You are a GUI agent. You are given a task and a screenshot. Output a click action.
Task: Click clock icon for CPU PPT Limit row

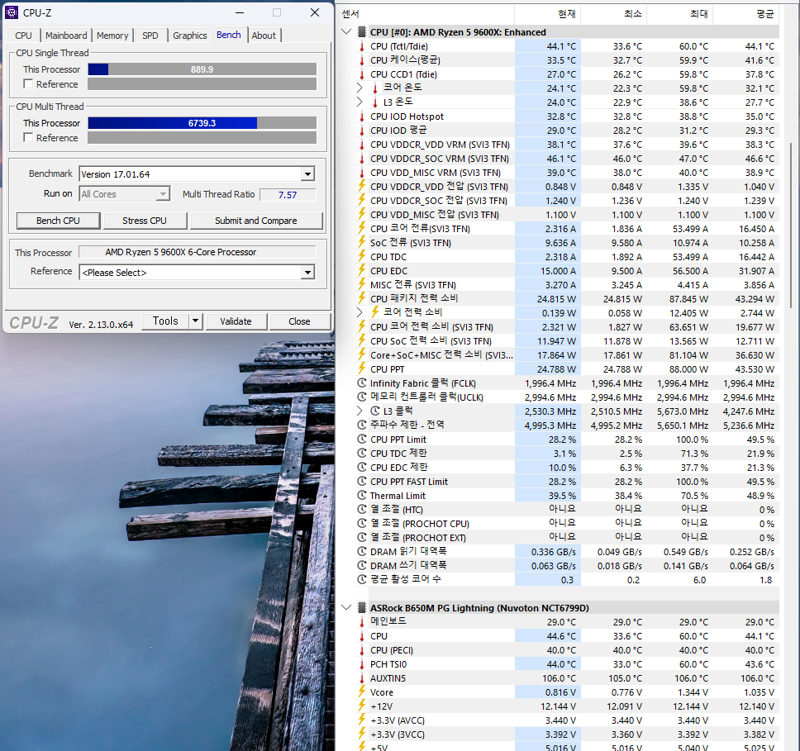362,439
